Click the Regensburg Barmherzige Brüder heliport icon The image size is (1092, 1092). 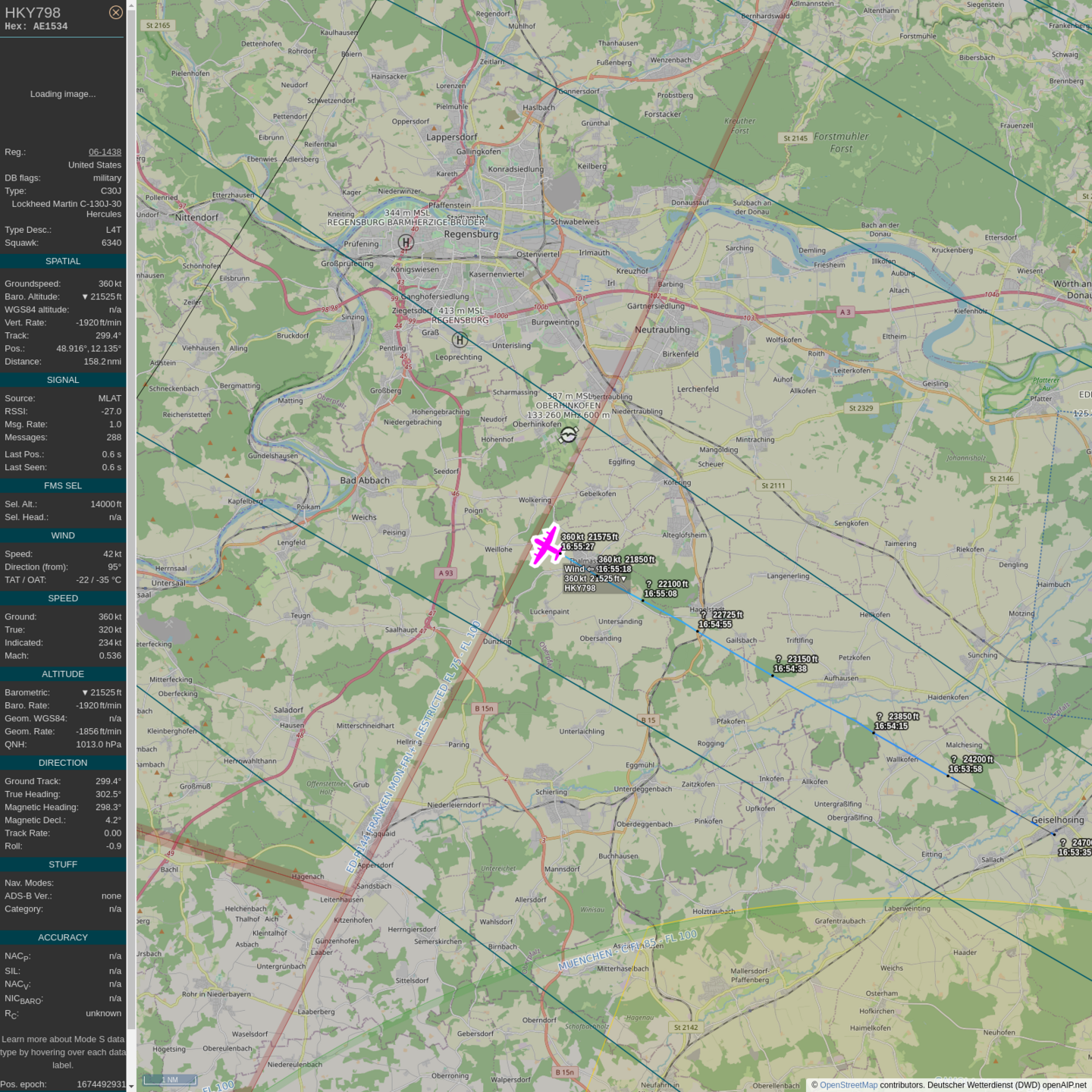pos(406,243)
